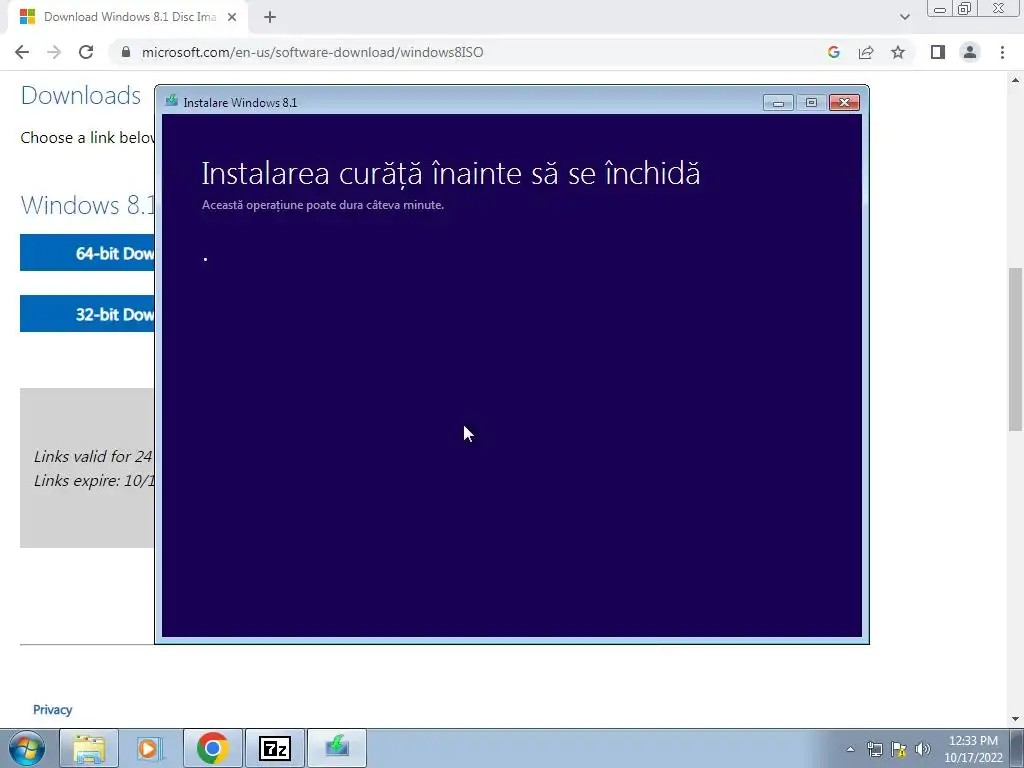Open the Privacy link in the page footer
The image size is (1024, 768).
click(x=52, y=709)
